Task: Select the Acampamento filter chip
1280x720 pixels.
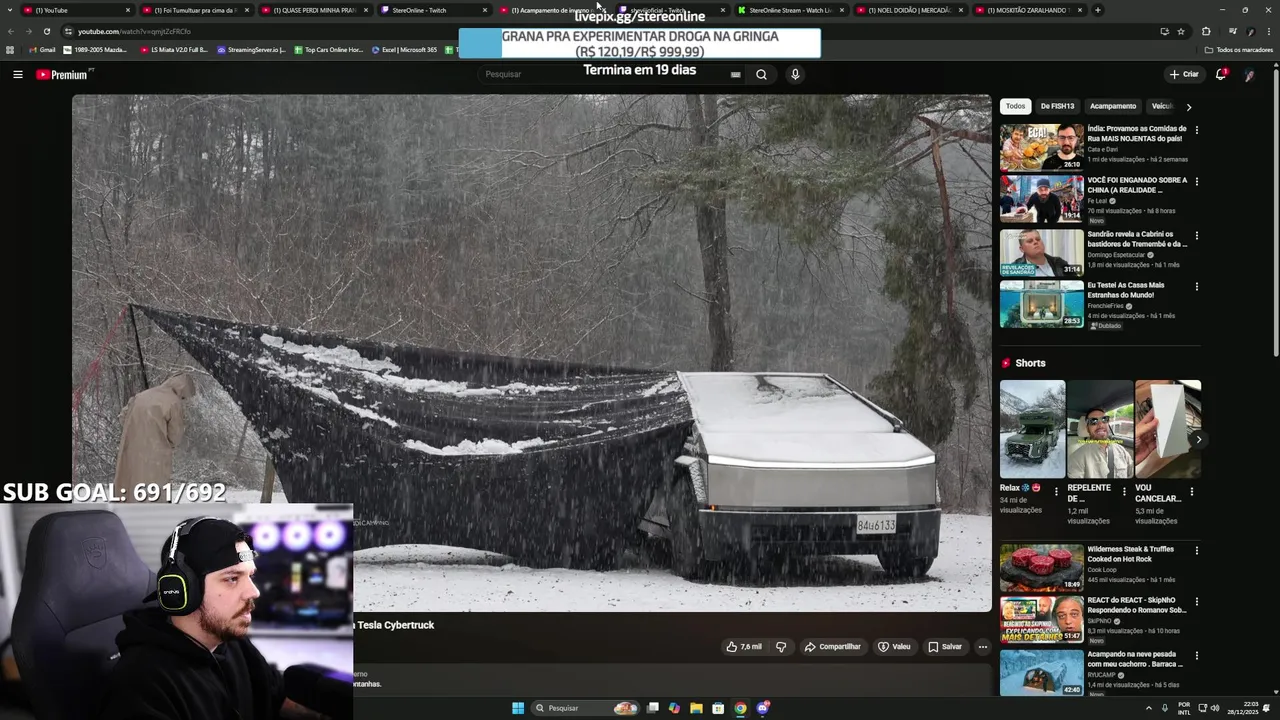Action: [x=1113, y=106]
